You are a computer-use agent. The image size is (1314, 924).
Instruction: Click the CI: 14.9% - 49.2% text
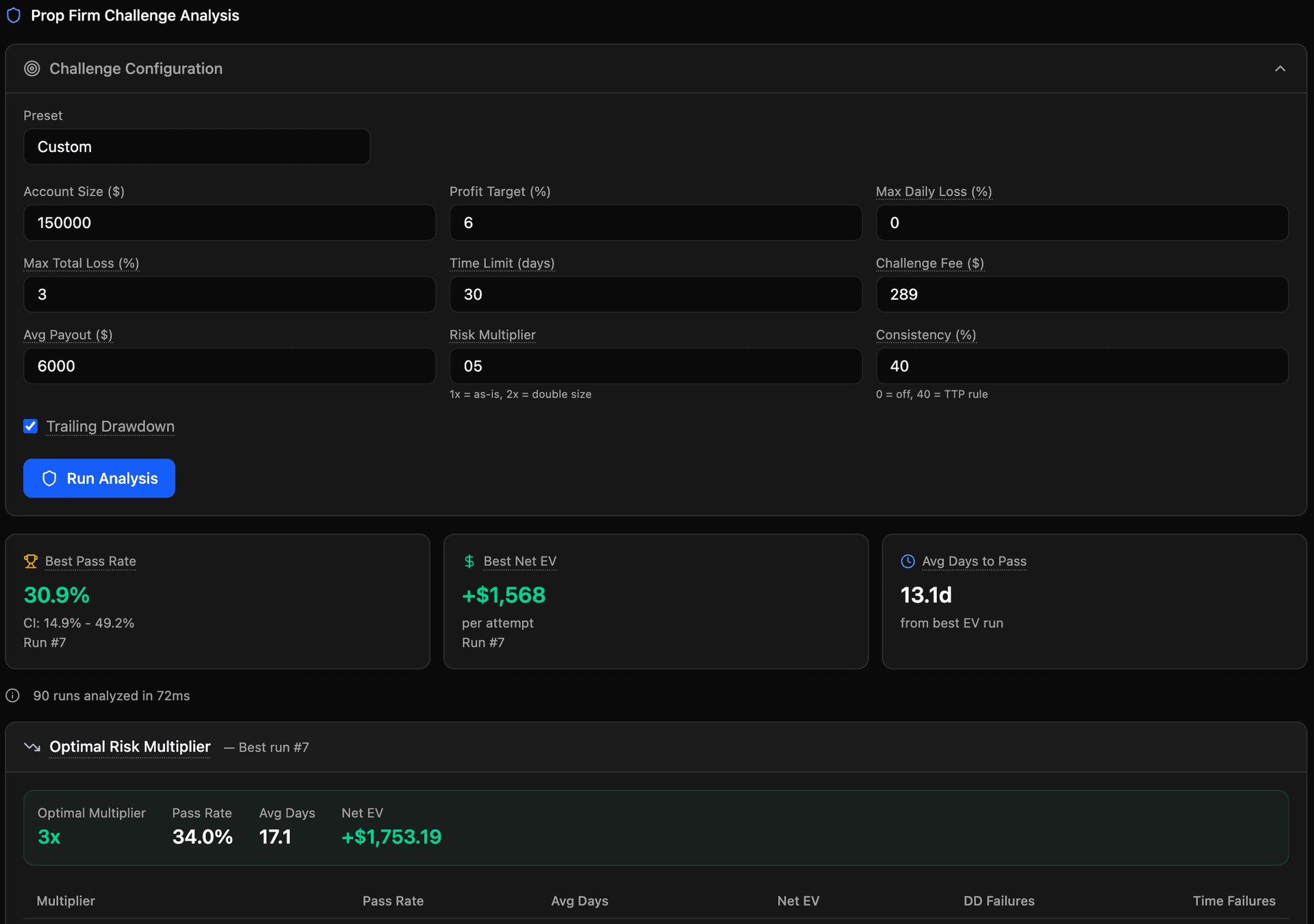pos(79,623)
